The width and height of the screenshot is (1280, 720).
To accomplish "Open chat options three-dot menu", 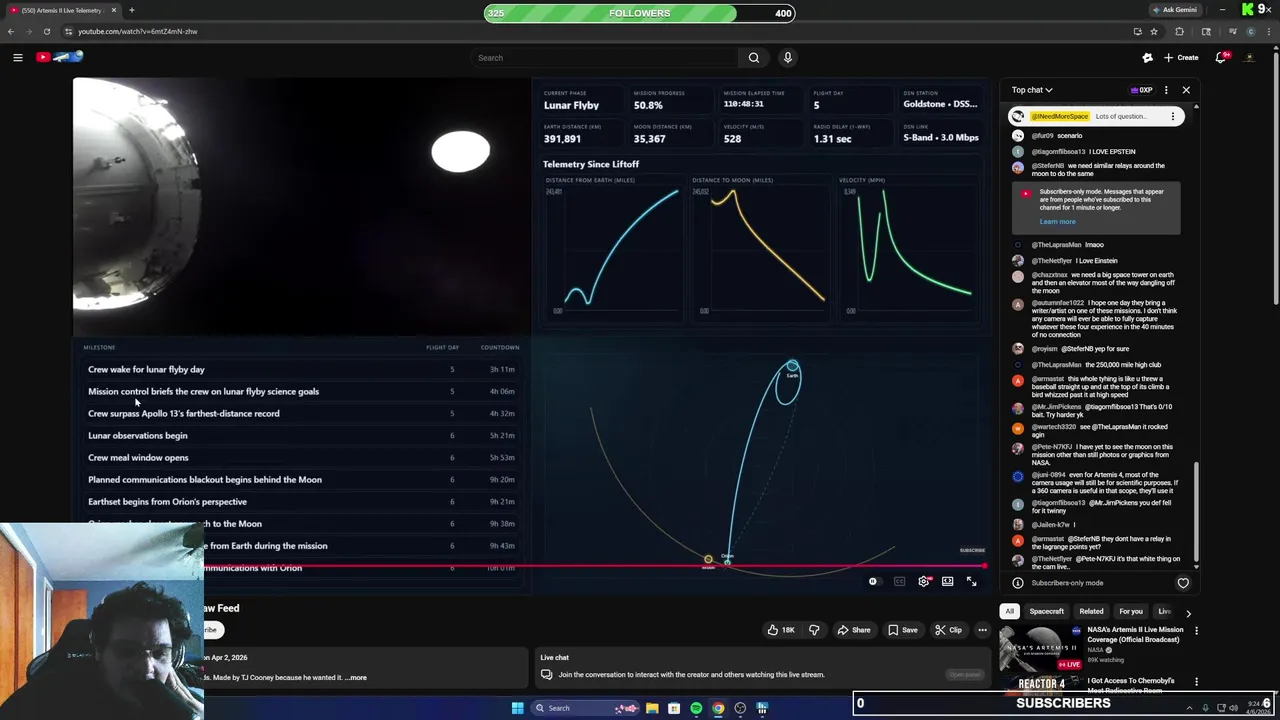I will [1166, 90].
